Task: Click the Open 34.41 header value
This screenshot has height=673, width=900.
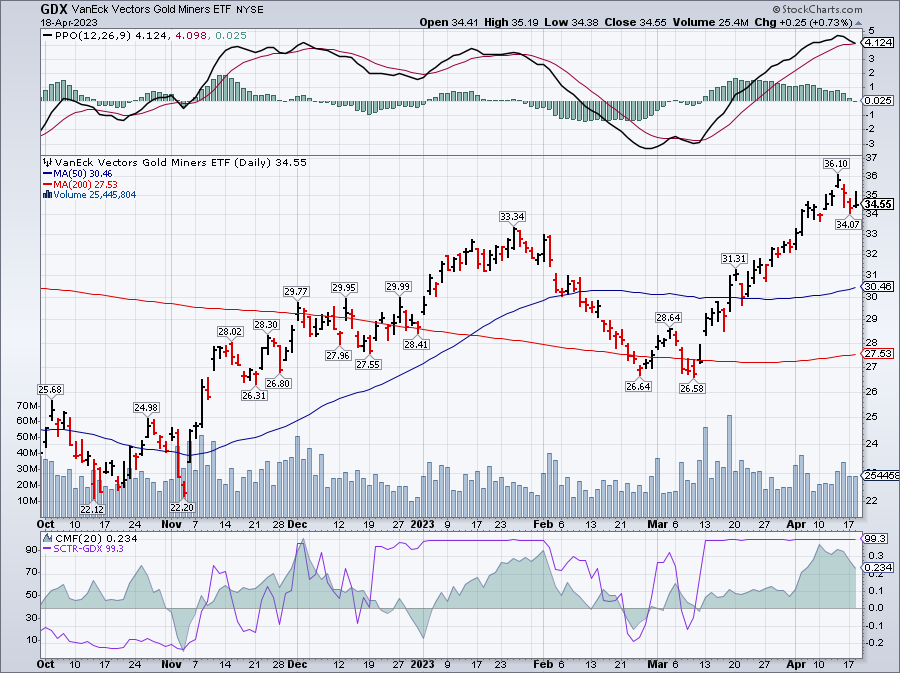Action: tap(449, 22)
